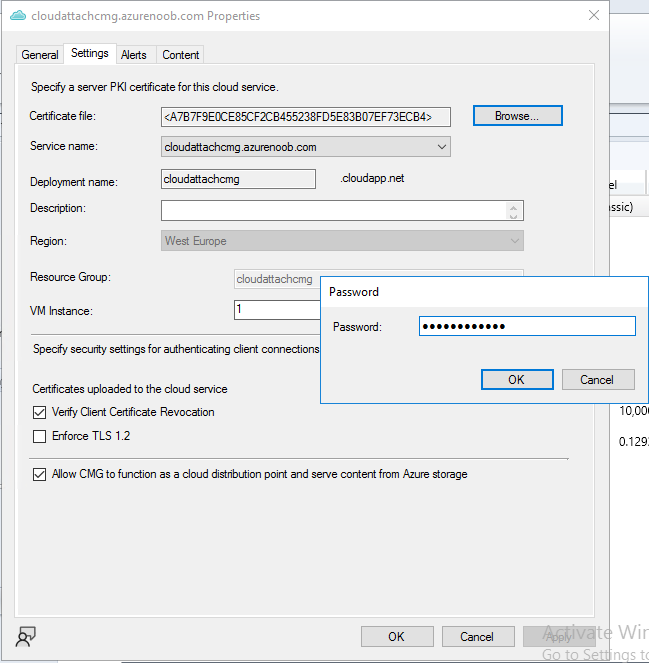Click the Description text box
The height and width of the screenshot is (663, 649).
click(x=342, y=211)
